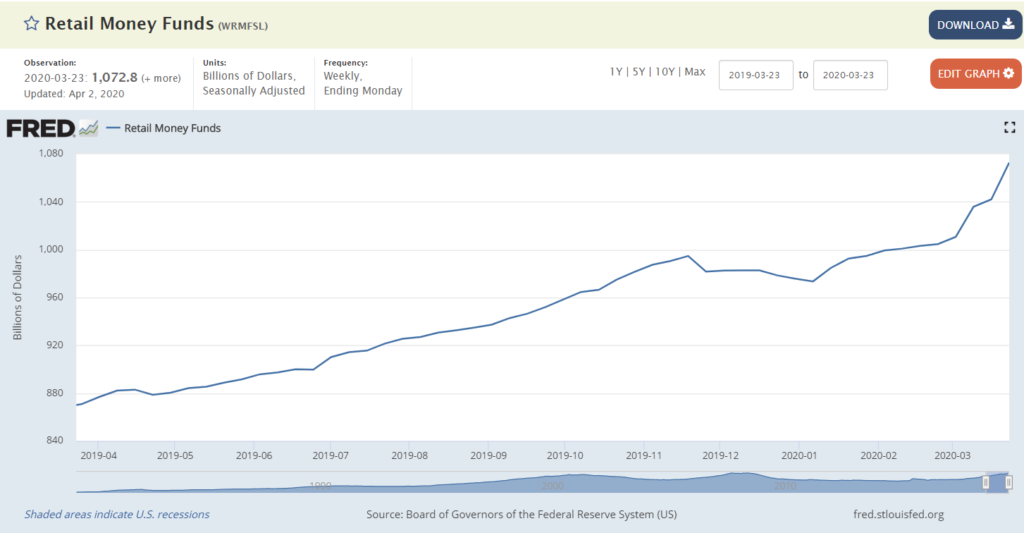Expand the (+ more) observation details
Screen dimensions: 1024x533
[x=161, y=78]
